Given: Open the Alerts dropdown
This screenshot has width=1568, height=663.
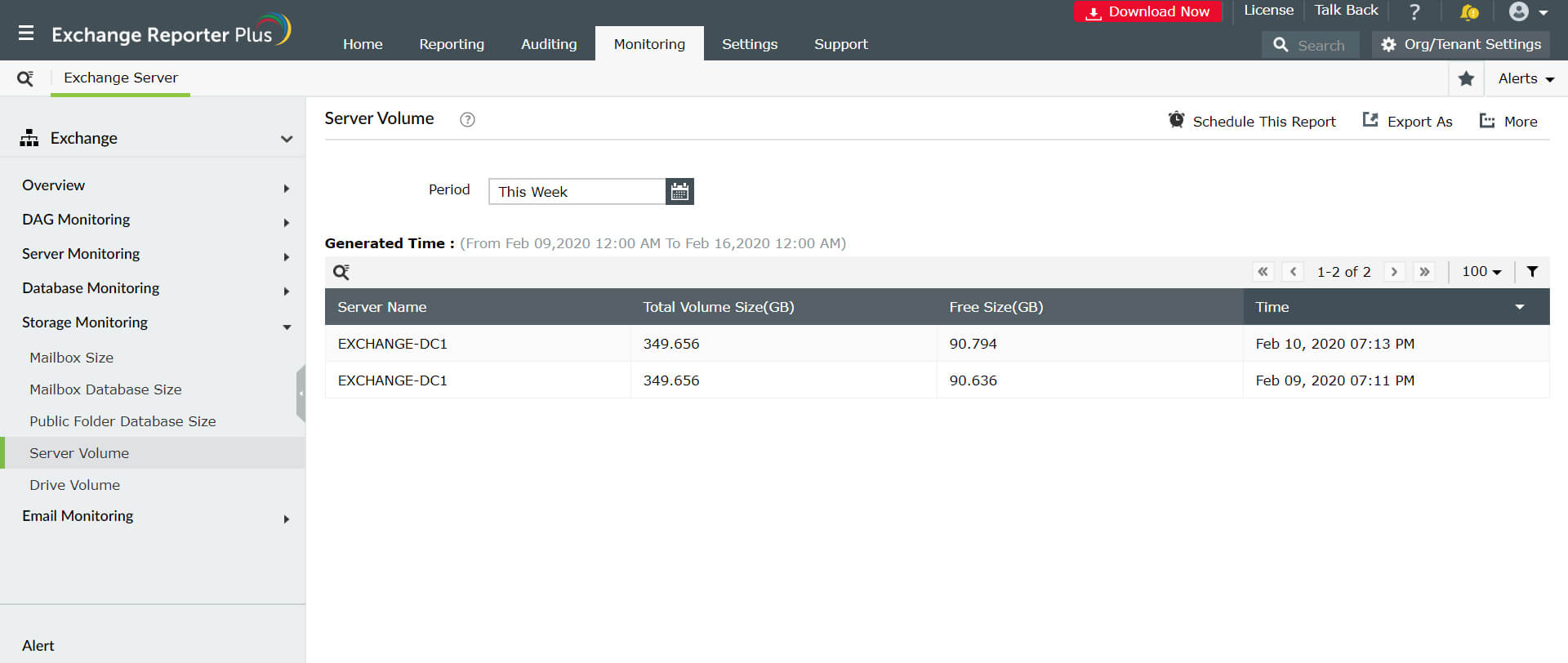Looking at the screenshot, I should point(1526,78).
